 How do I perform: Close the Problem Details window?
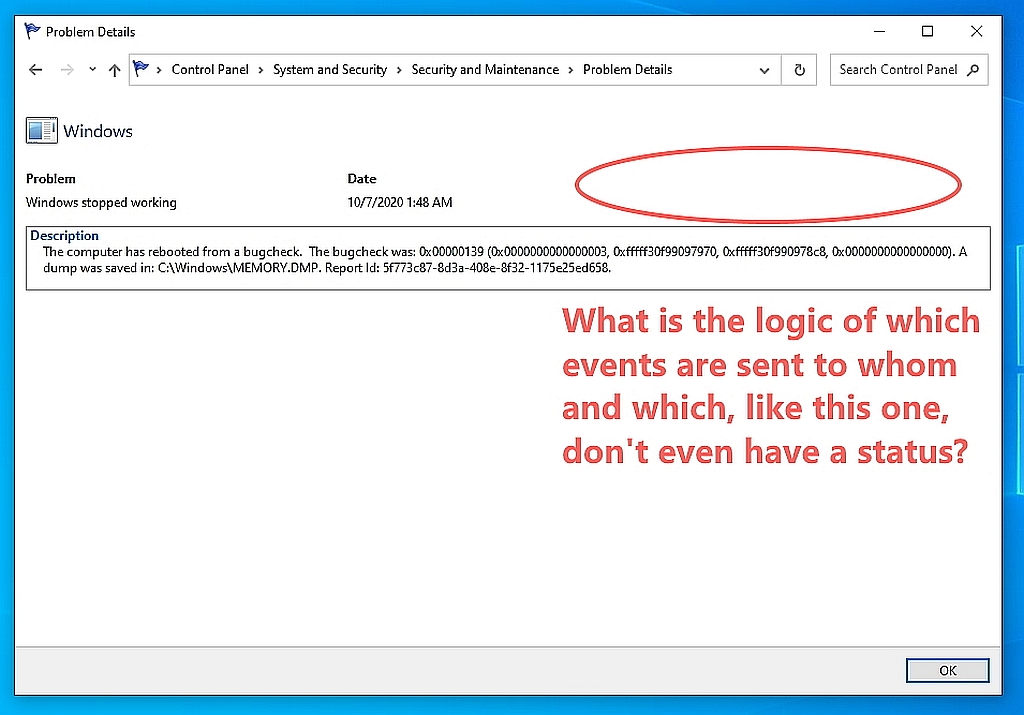click(976, 31)
